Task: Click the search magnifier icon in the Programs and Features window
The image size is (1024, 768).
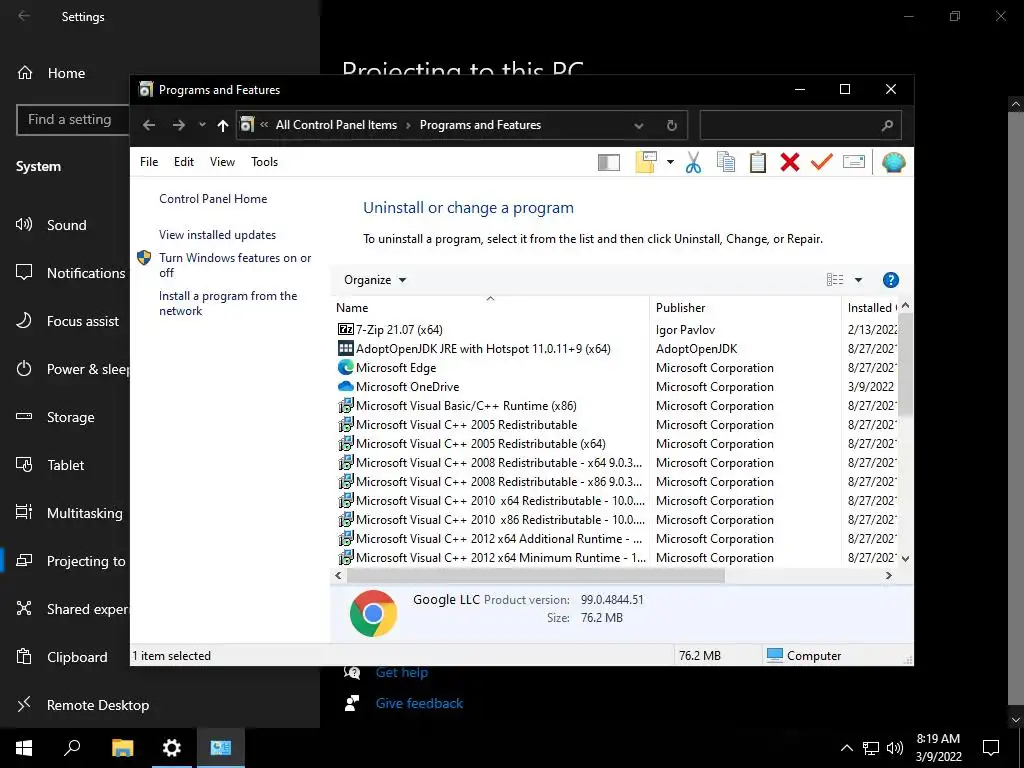Action: (x=886, y=125)
